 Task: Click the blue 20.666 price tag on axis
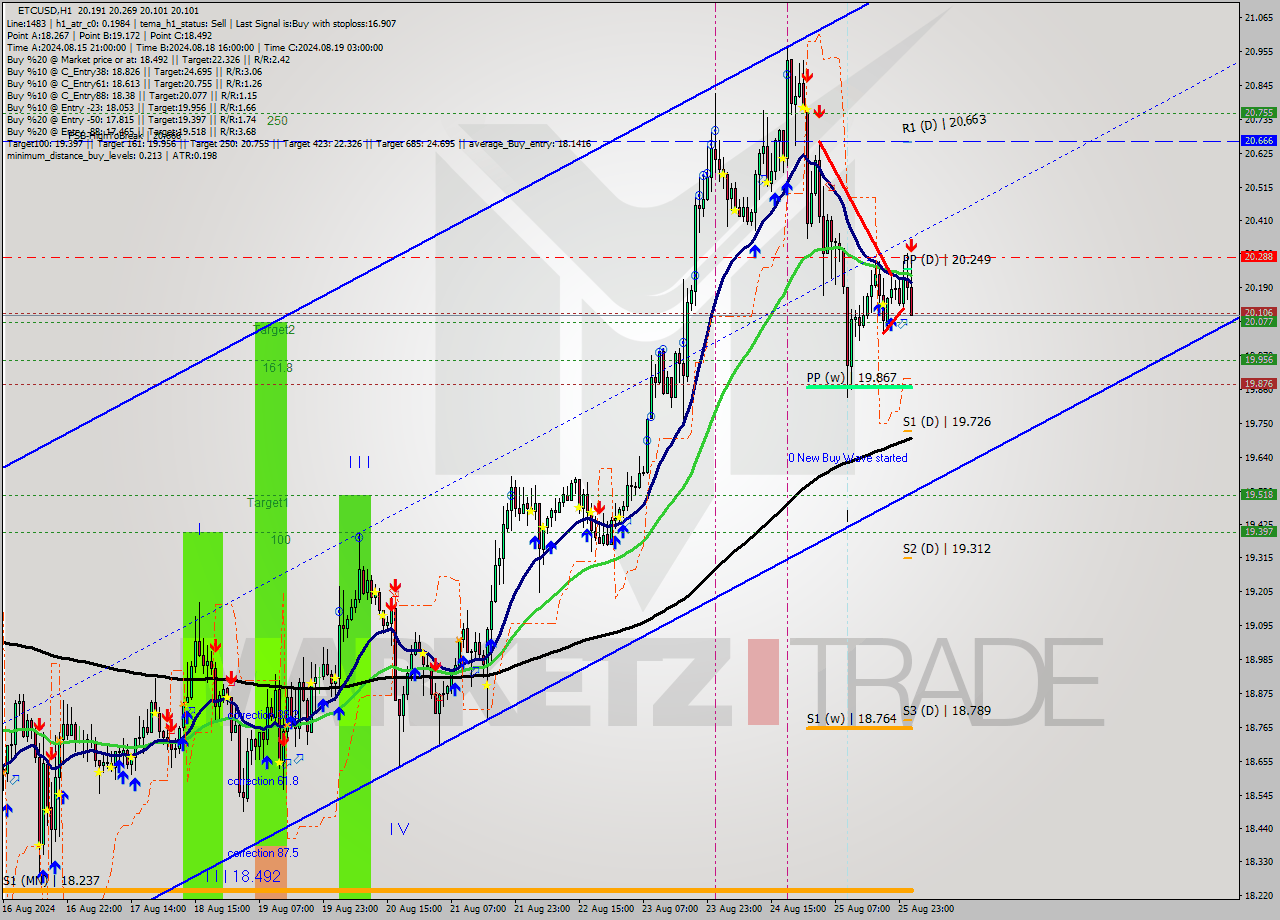[1258, 141]
